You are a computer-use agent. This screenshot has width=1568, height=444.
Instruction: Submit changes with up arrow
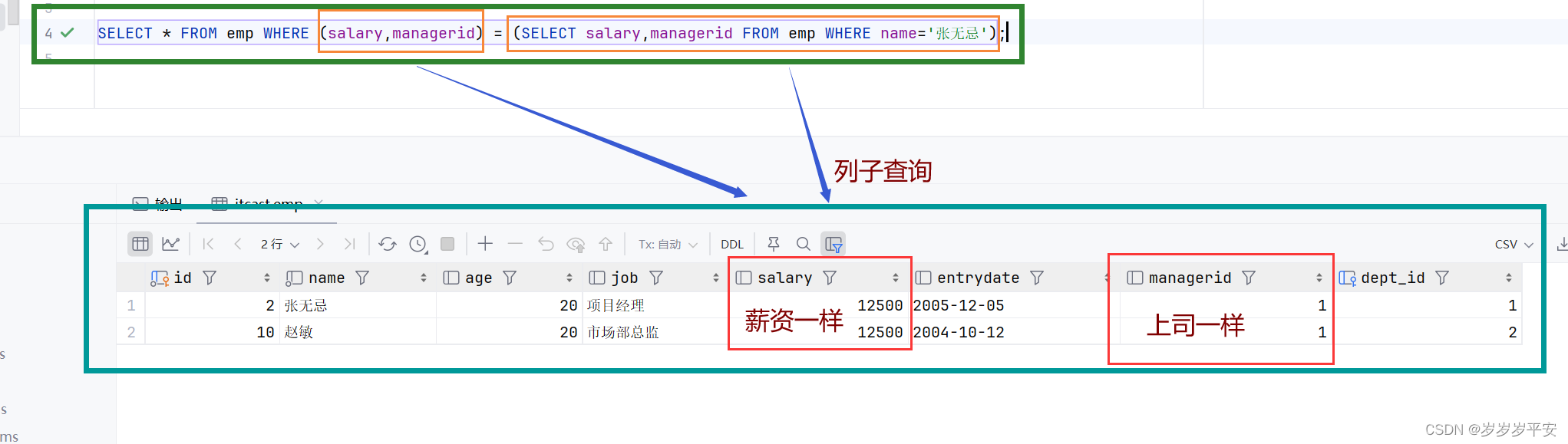coord(606,244)
